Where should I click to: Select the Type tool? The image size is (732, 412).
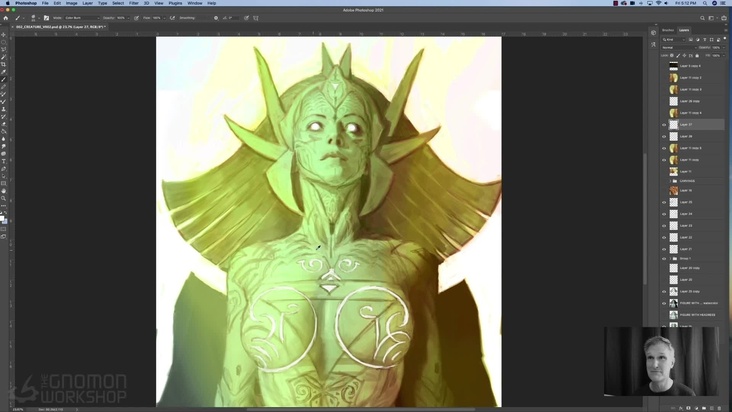click(x=4, y=161)
